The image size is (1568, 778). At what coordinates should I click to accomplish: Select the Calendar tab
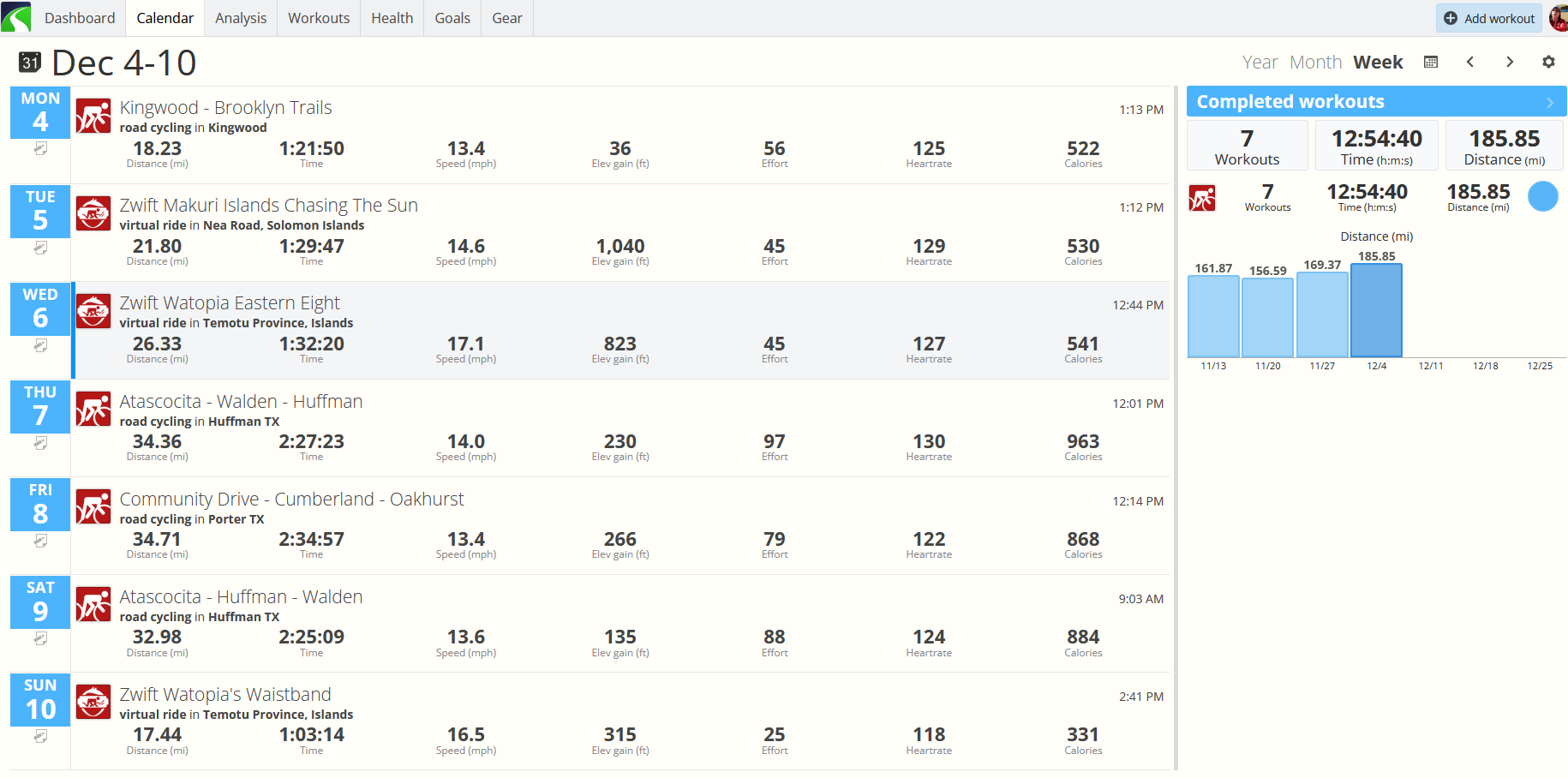tap(165, 18)
